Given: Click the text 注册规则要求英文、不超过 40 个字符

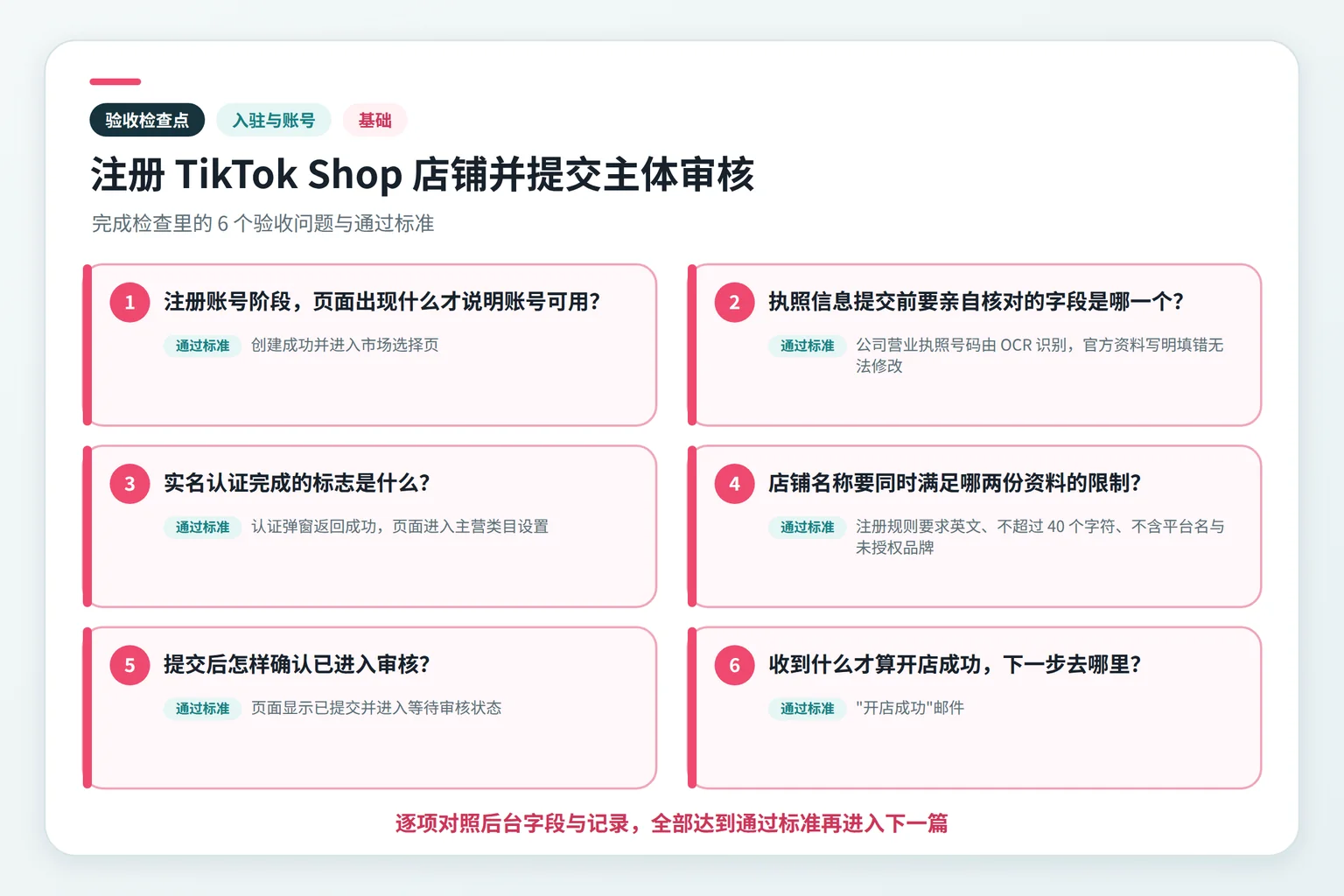Looking at the screenshot, I should point(985,526).
